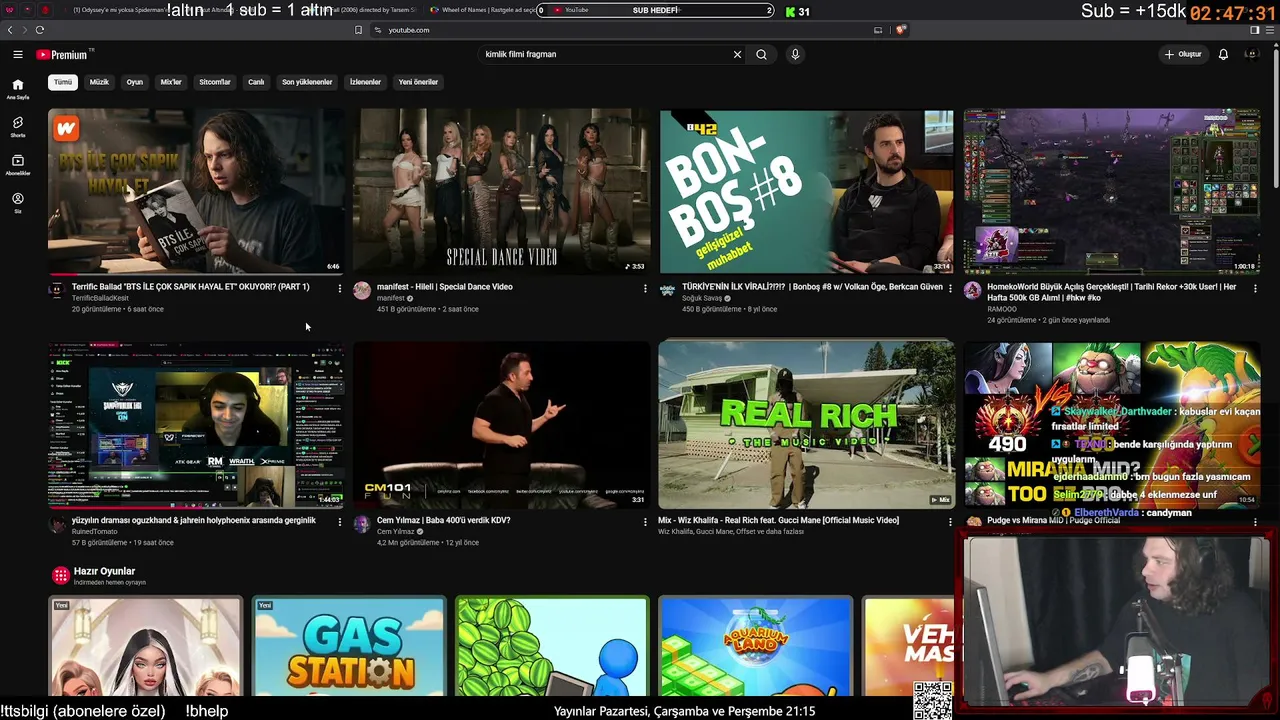Run search with the magnifier button
The image size is (1280, 720).
coord(761,55)
